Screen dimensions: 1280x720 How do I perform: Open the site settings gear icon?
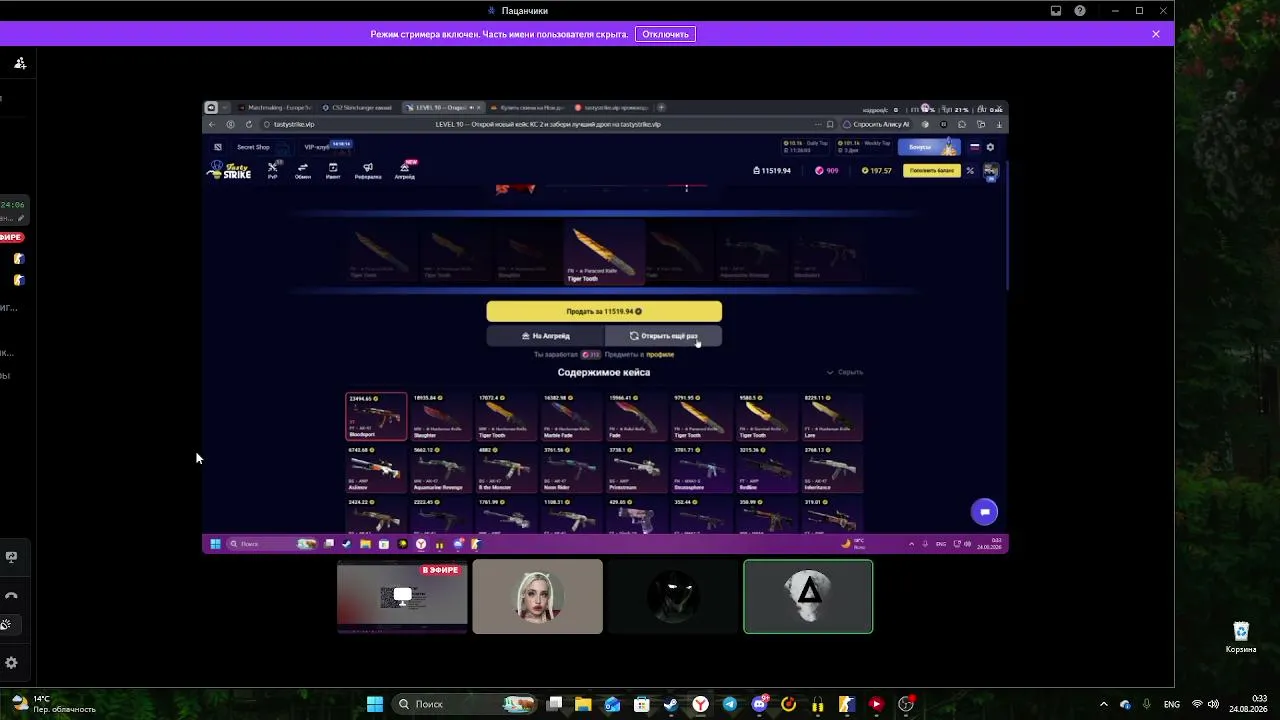tap(990, 147)
